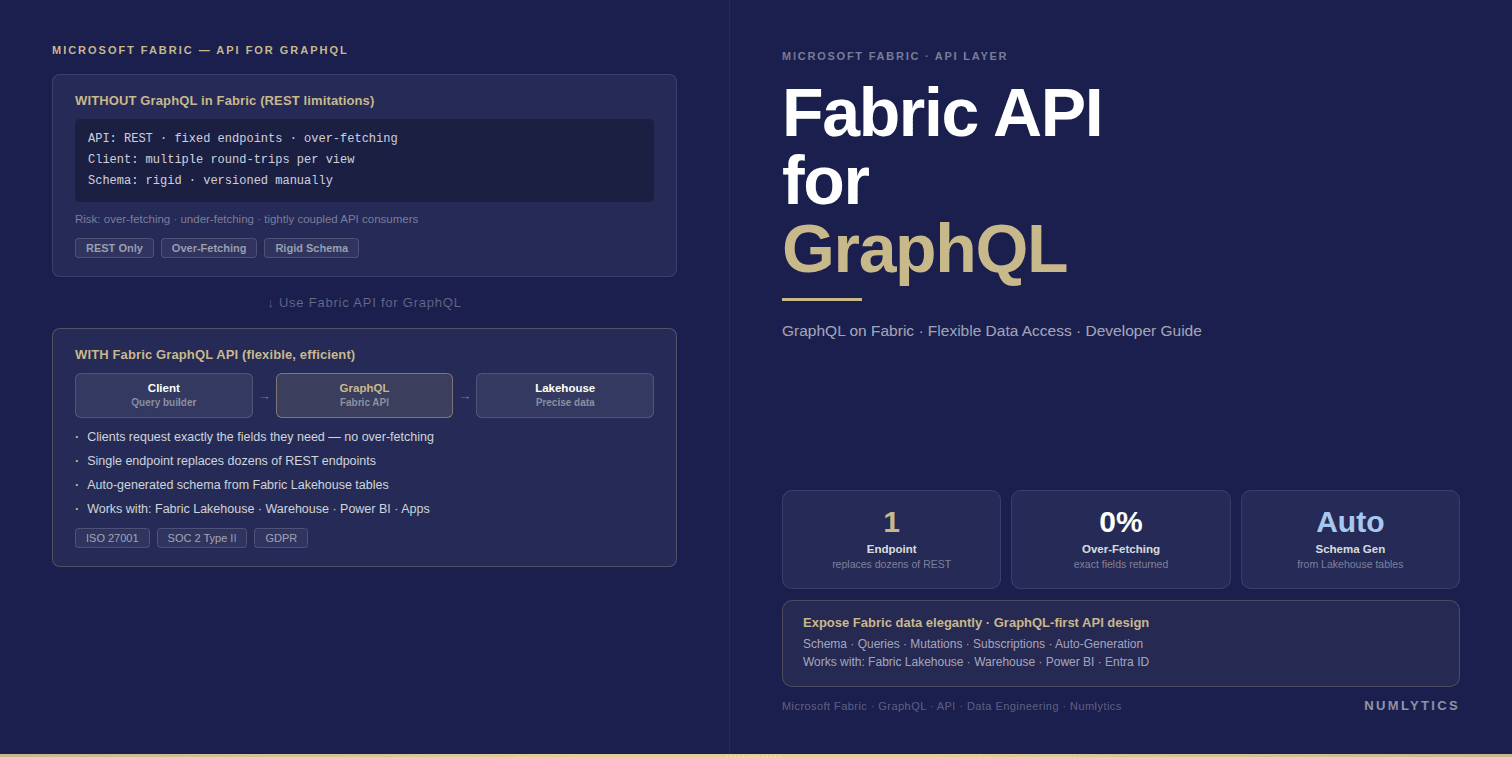Click the GraphQL Fabric API box
The image size is (1512, 757).
point(364,395)
